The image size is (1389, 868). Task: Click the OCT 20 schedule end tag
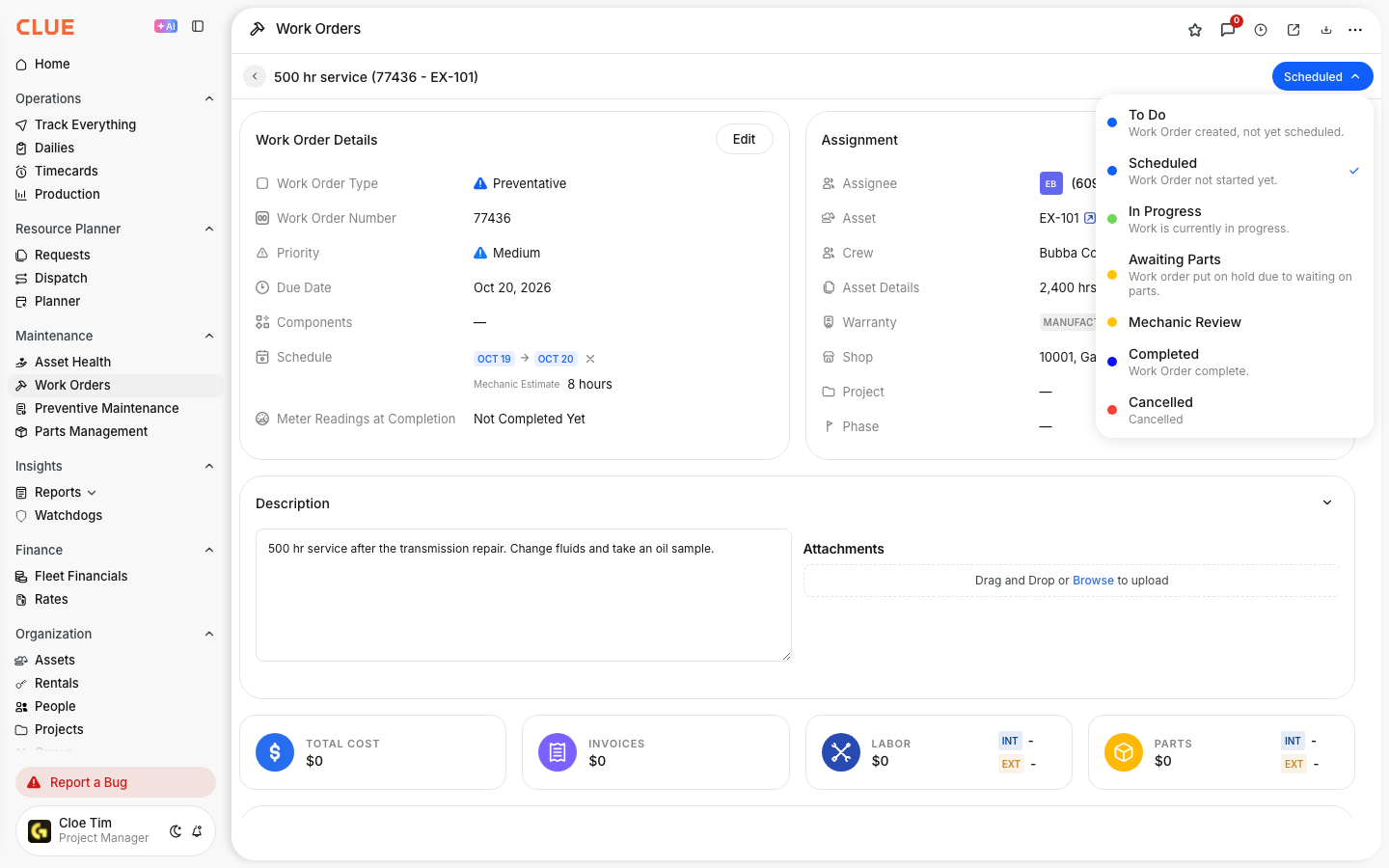pyautogui.click(x=556, y=359)
